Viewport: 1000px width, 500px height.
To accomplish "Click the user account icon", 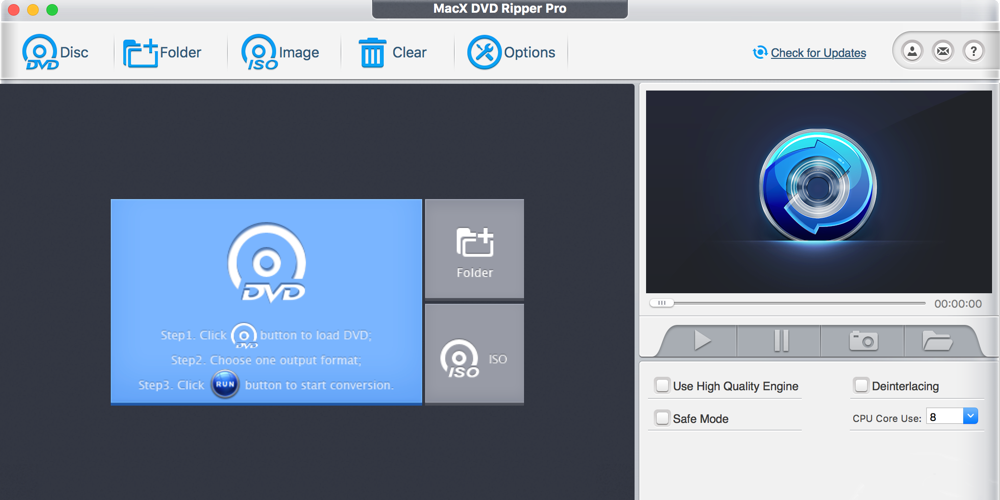I will tap(912, 51).
